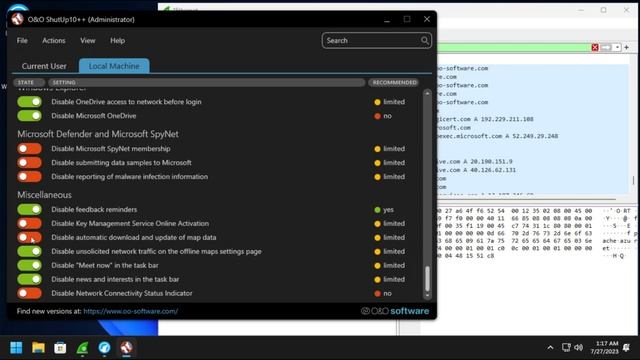The image size is (640, 360).
Task: Select the Local Machine tab
Action: tap(114, 66)
